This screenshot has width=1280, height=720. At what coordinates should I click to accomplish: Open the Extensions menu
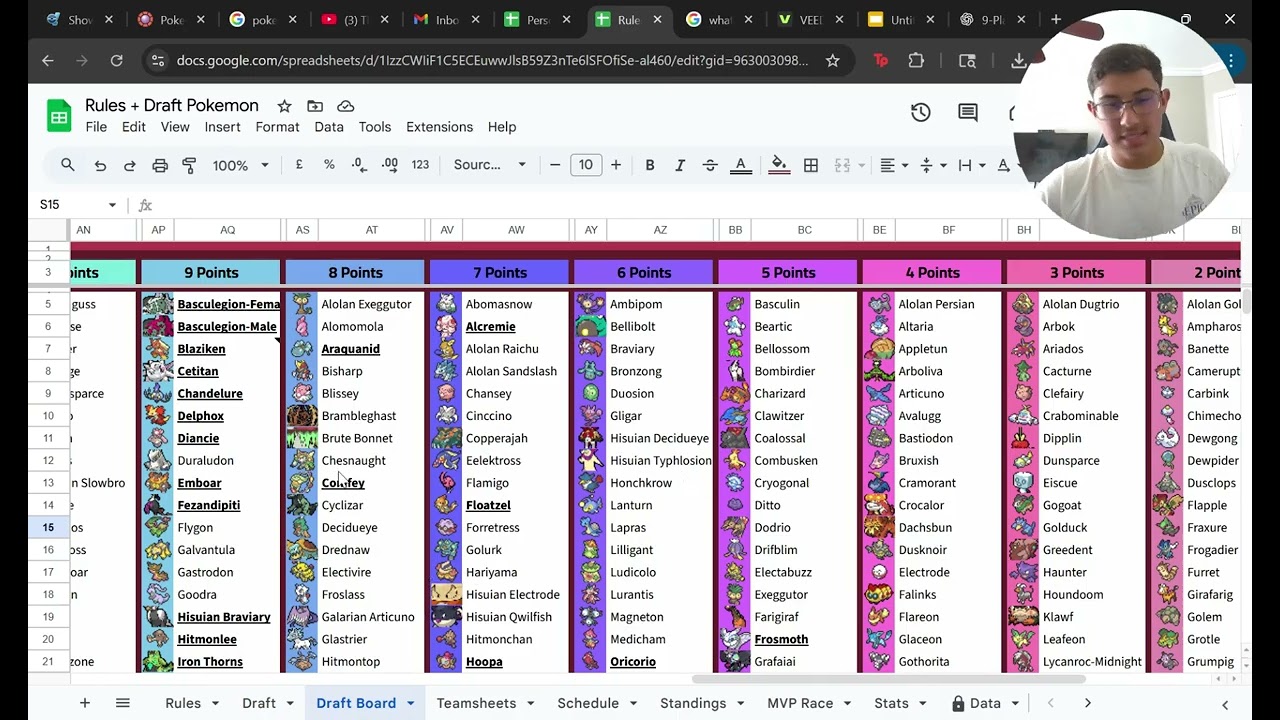tap(439, 127)
